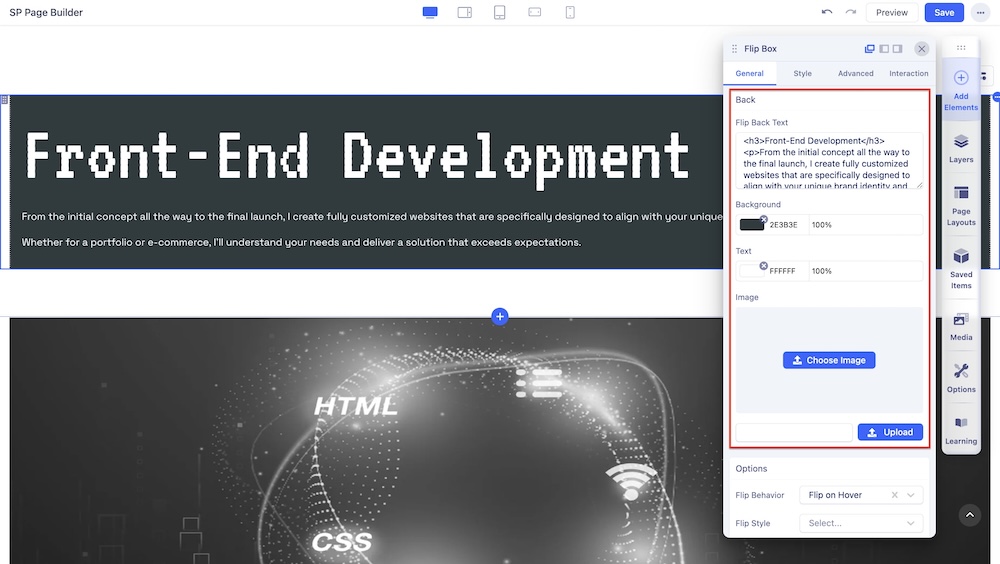Switch to the Style tab
The width and height of the screenshot is (1000, 564).
[802, 73]
